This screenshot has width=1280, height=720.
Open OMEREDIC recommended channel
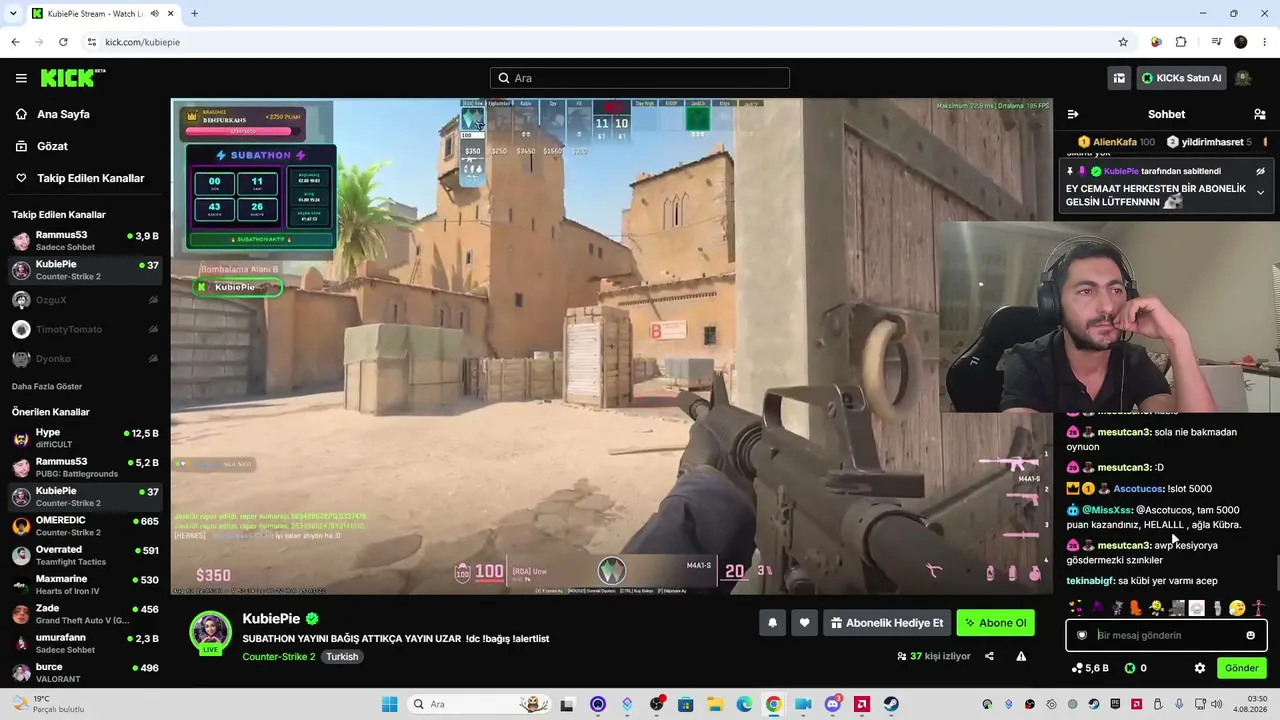pyautogui.click(x=85, y=526)
